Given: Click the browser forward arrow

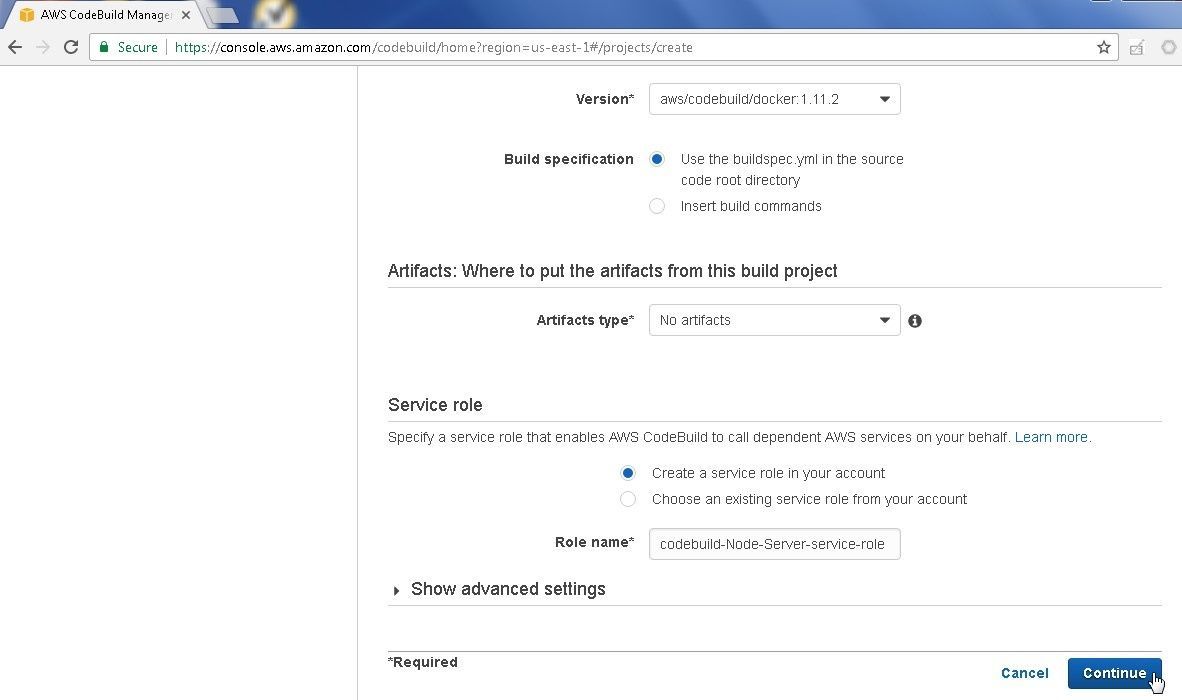Looking at the screenshot, I should coord(43,47).
